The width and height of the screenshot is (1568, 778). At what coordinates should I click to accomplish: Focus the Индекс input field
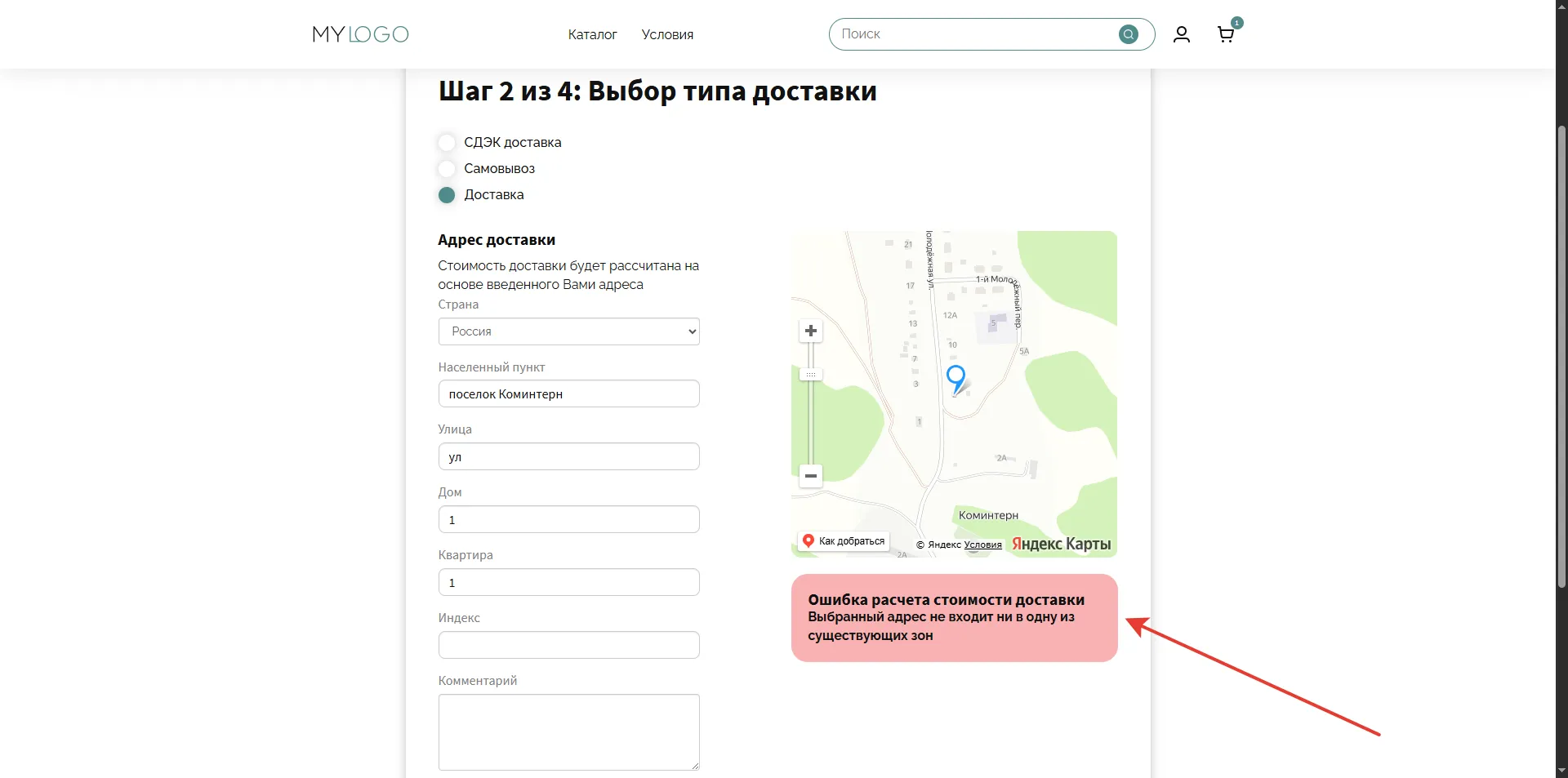(568, 645)
